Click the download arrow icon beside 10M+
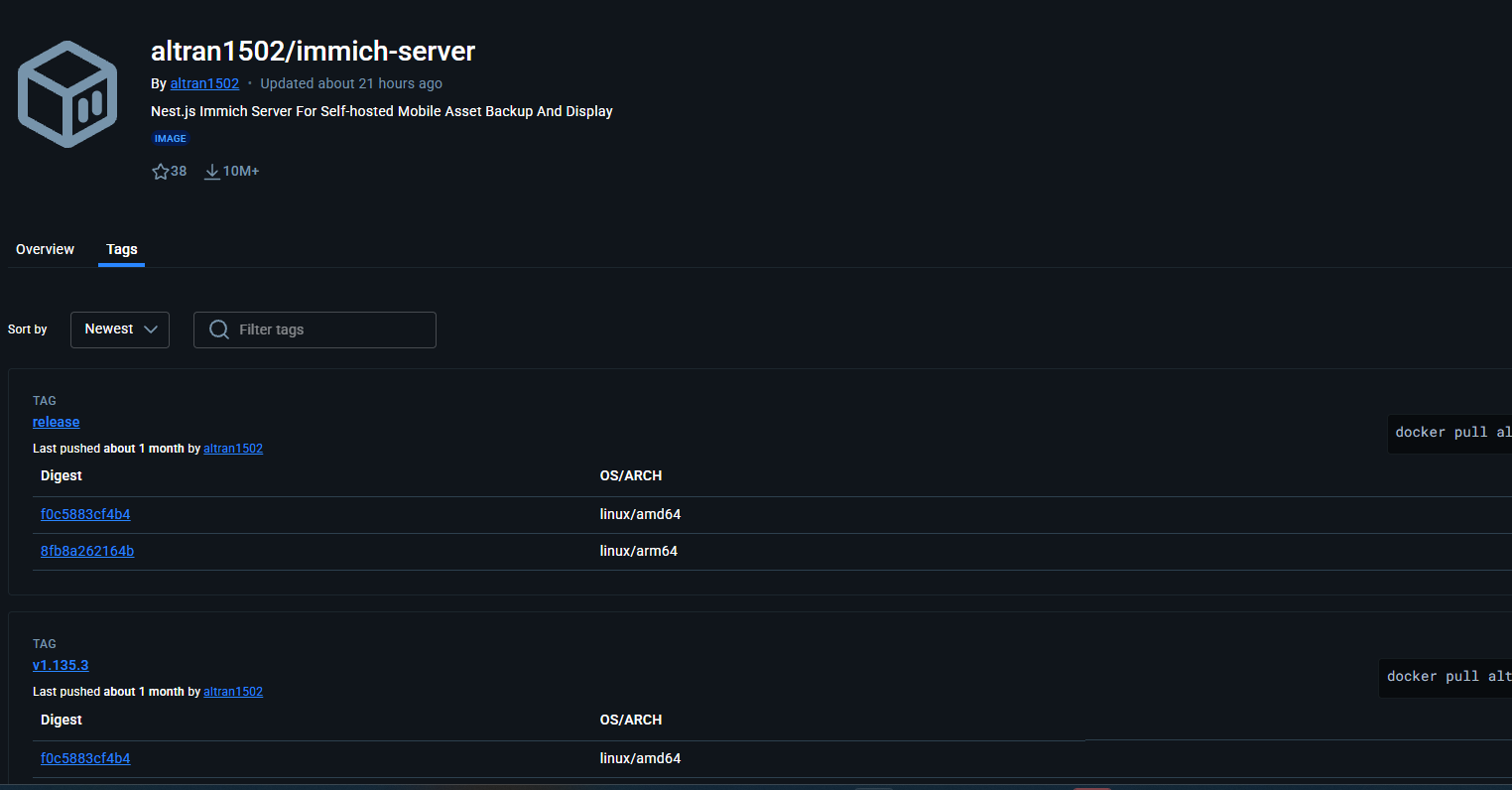This screenshot has height=790, width=1512. pyautogui.click(x=211, y=172)
